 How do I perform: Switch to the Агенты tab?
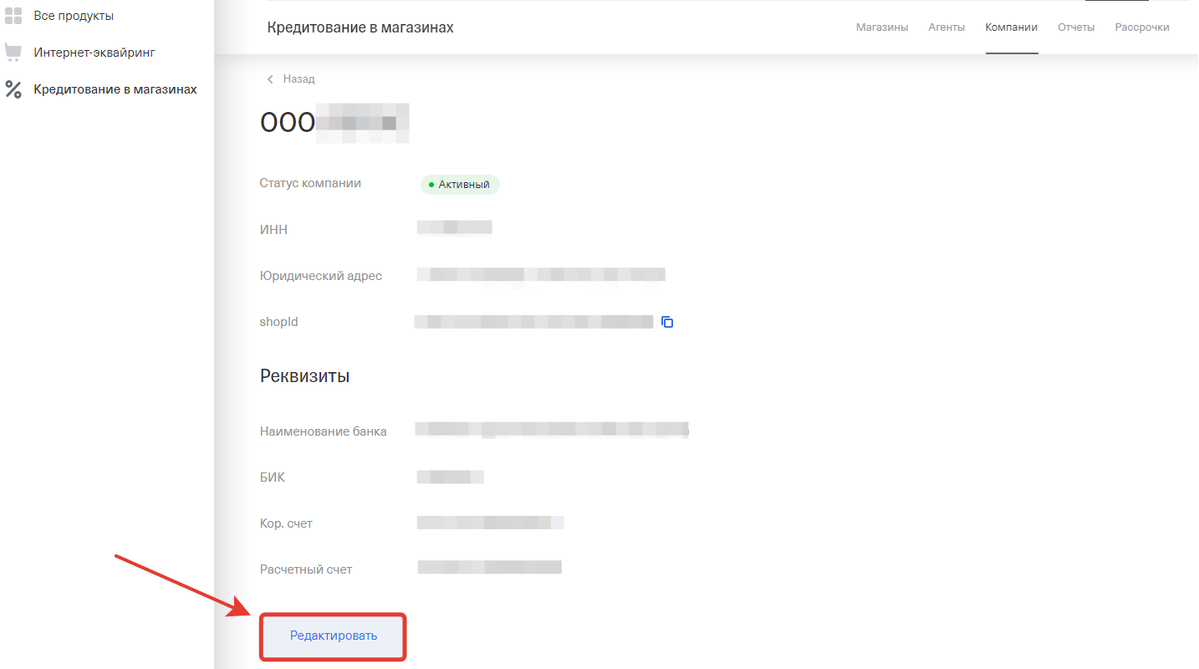pyautogui.click(x=946, y=27)
